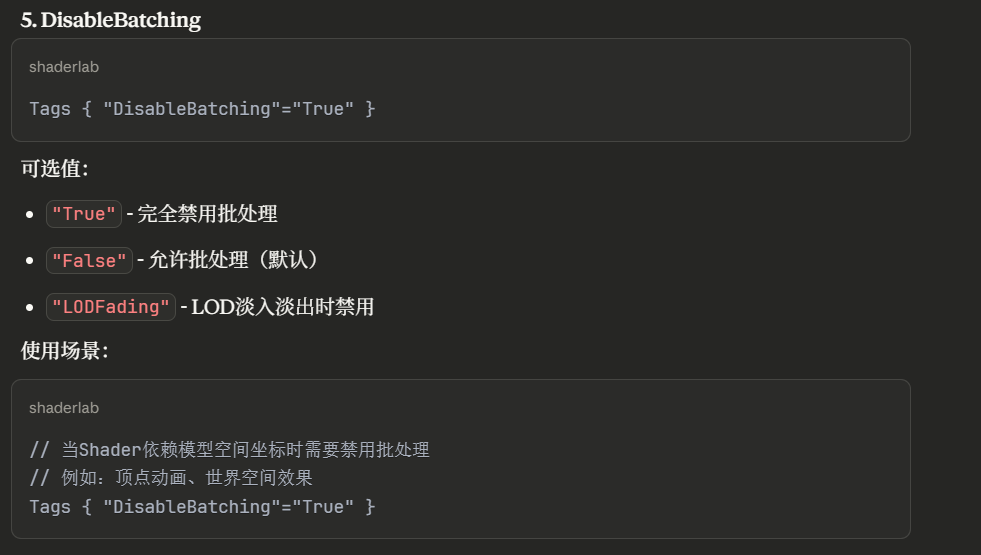The width and height of the screenshot is (981, 555).
Task: Click the bullet point before "LODFading"
Action: pos(31,307)
